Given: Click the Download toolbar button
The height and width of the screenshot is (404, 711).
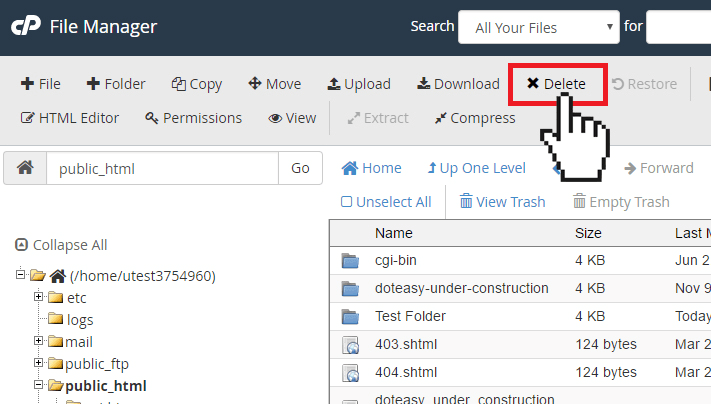Looking at the screenshot, I should tap(458, 84).
